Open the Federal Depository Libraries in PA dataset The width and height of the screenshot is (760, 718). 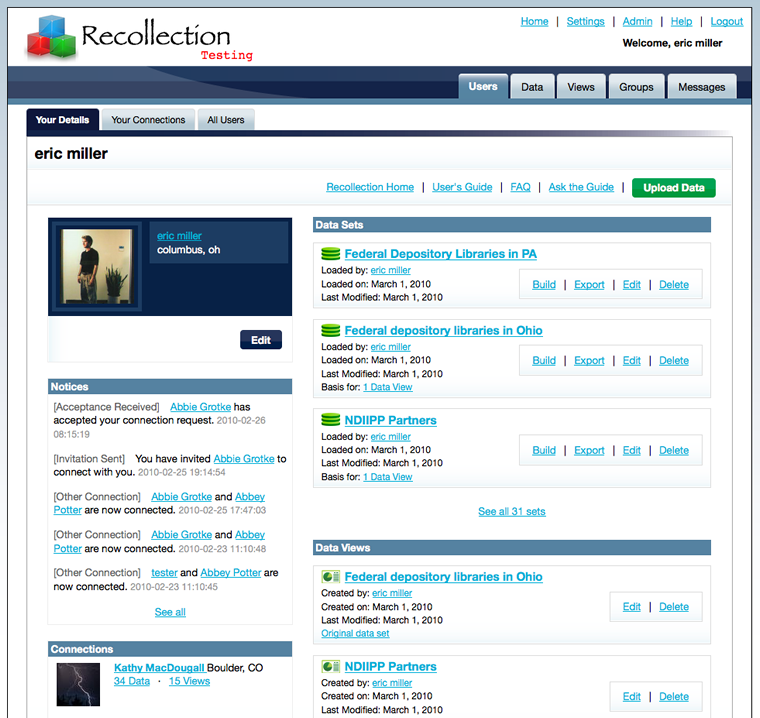click(440, 254)
